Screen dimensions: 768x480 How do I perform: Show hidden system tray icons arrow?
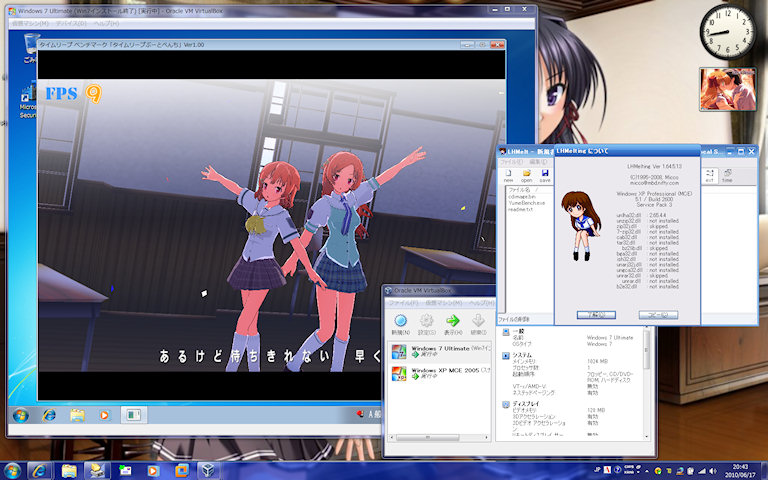point(648,471)
